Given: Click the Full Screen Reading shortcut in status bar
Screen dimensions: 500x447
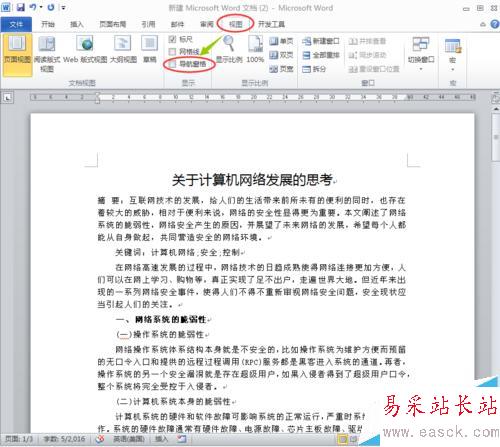Looking at the screenshot, I should point(354,439).
